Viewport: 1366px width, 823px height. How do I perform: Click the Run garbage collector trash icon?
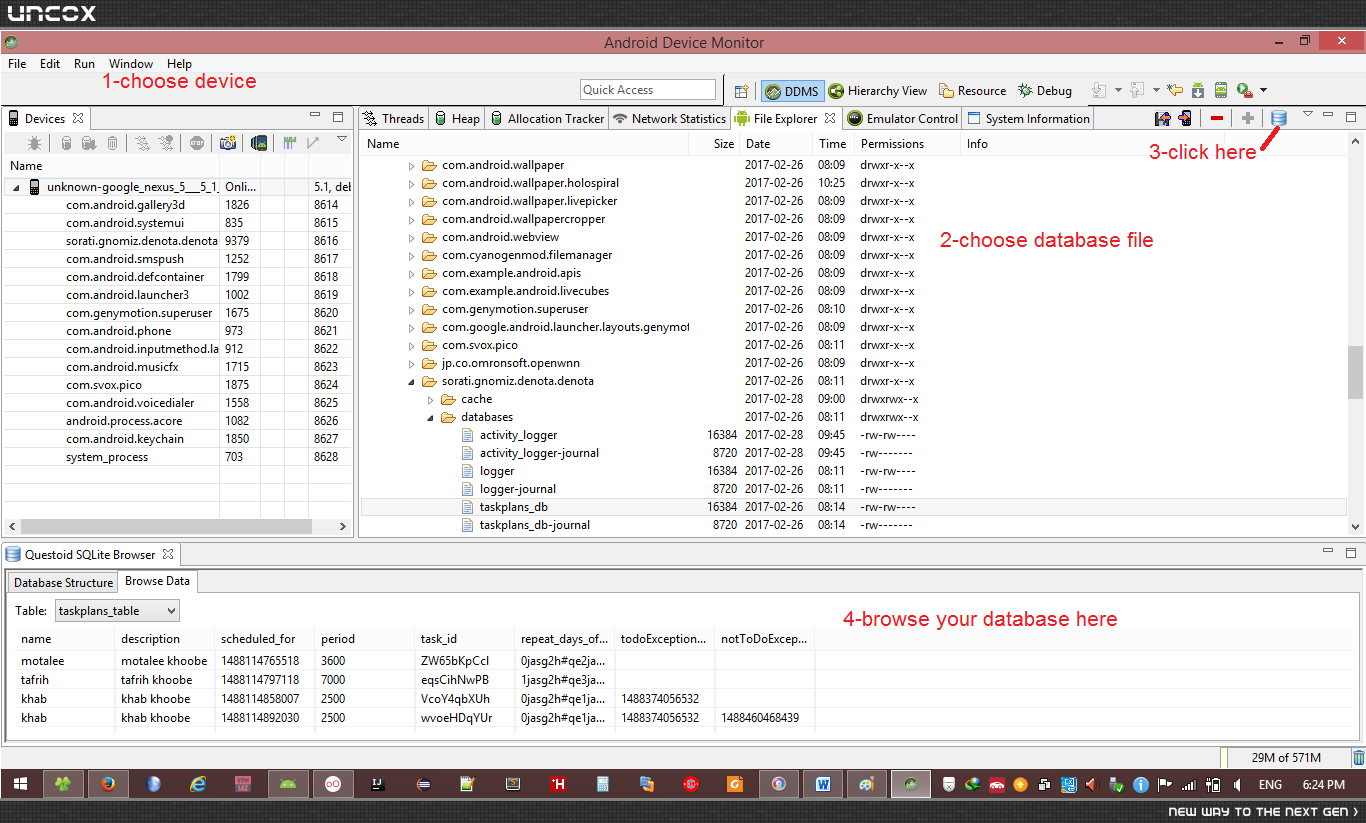(1358, 757)
